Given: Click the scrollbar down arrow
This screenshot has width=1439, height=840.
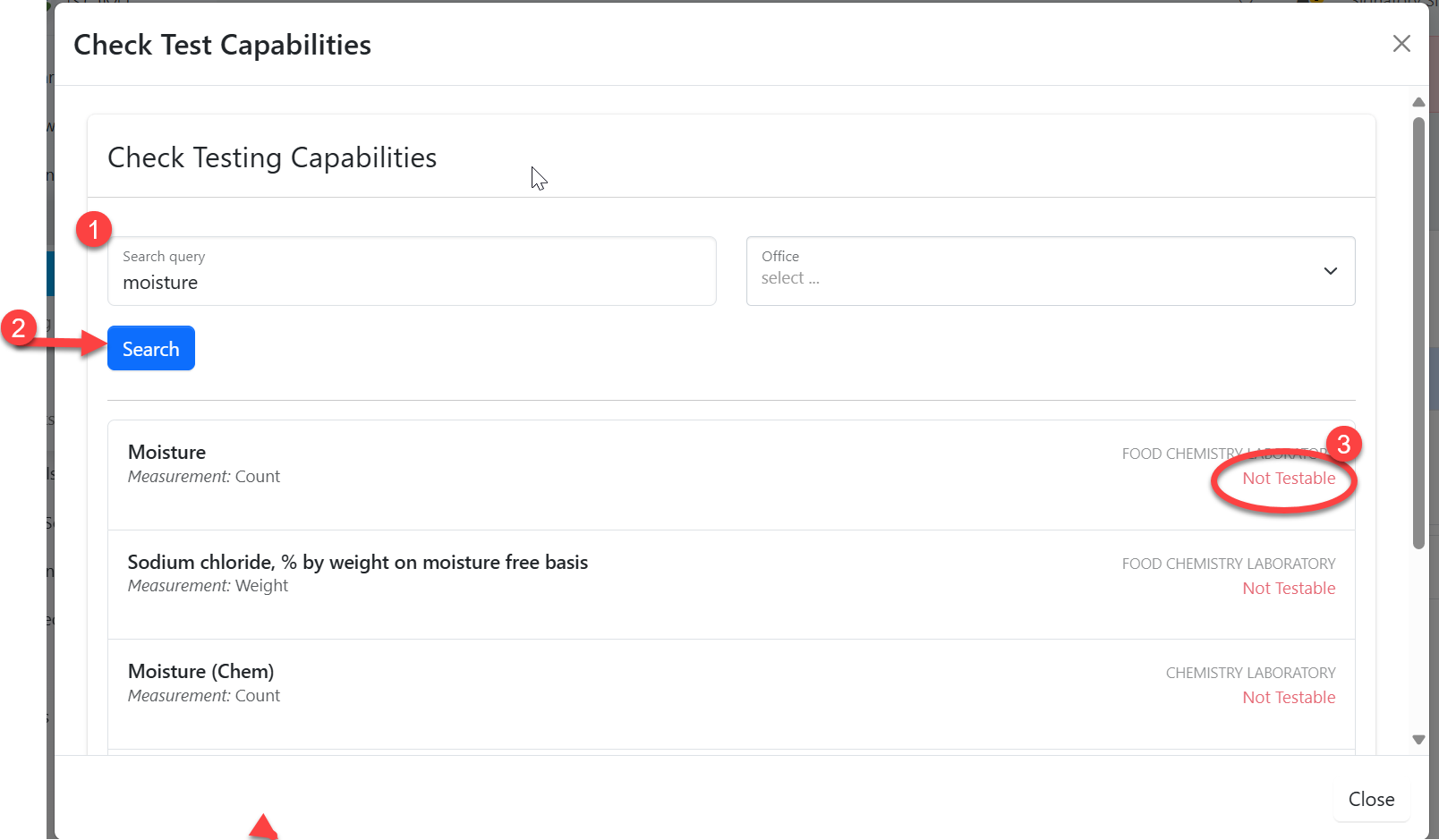Looking at the screenshot, I should (x=1418, y=740).
